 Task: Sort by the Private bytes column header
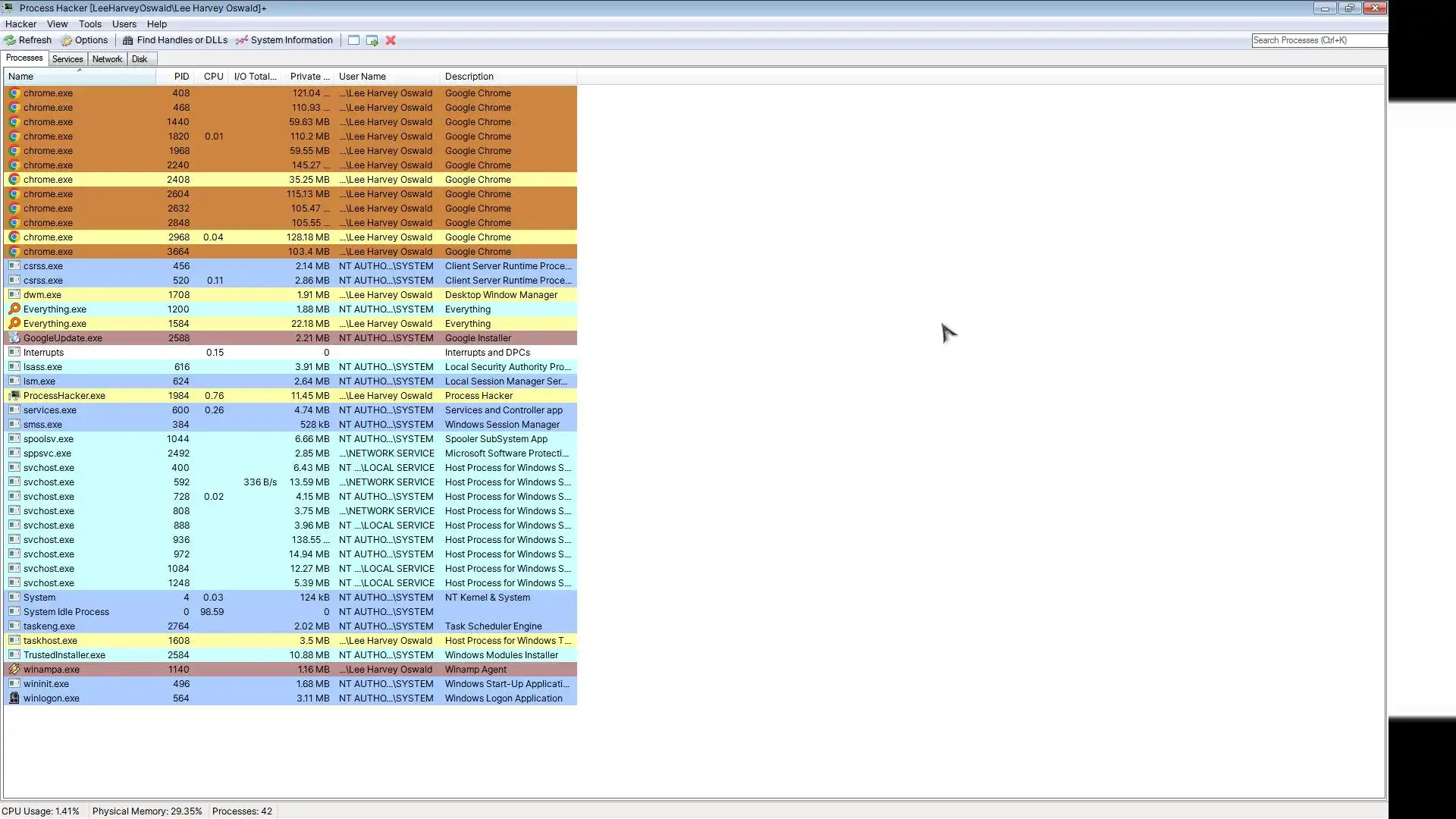pyautogui.click(x=309, y=77)
